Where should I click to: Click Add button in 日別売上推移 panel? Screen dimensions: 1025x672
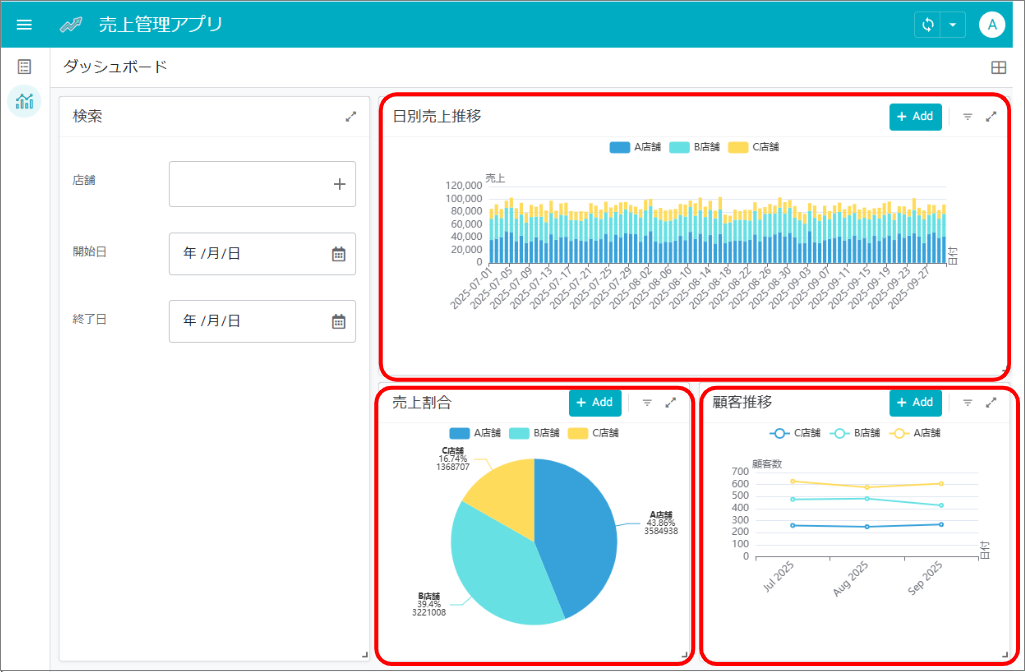[x=915, y=116]
